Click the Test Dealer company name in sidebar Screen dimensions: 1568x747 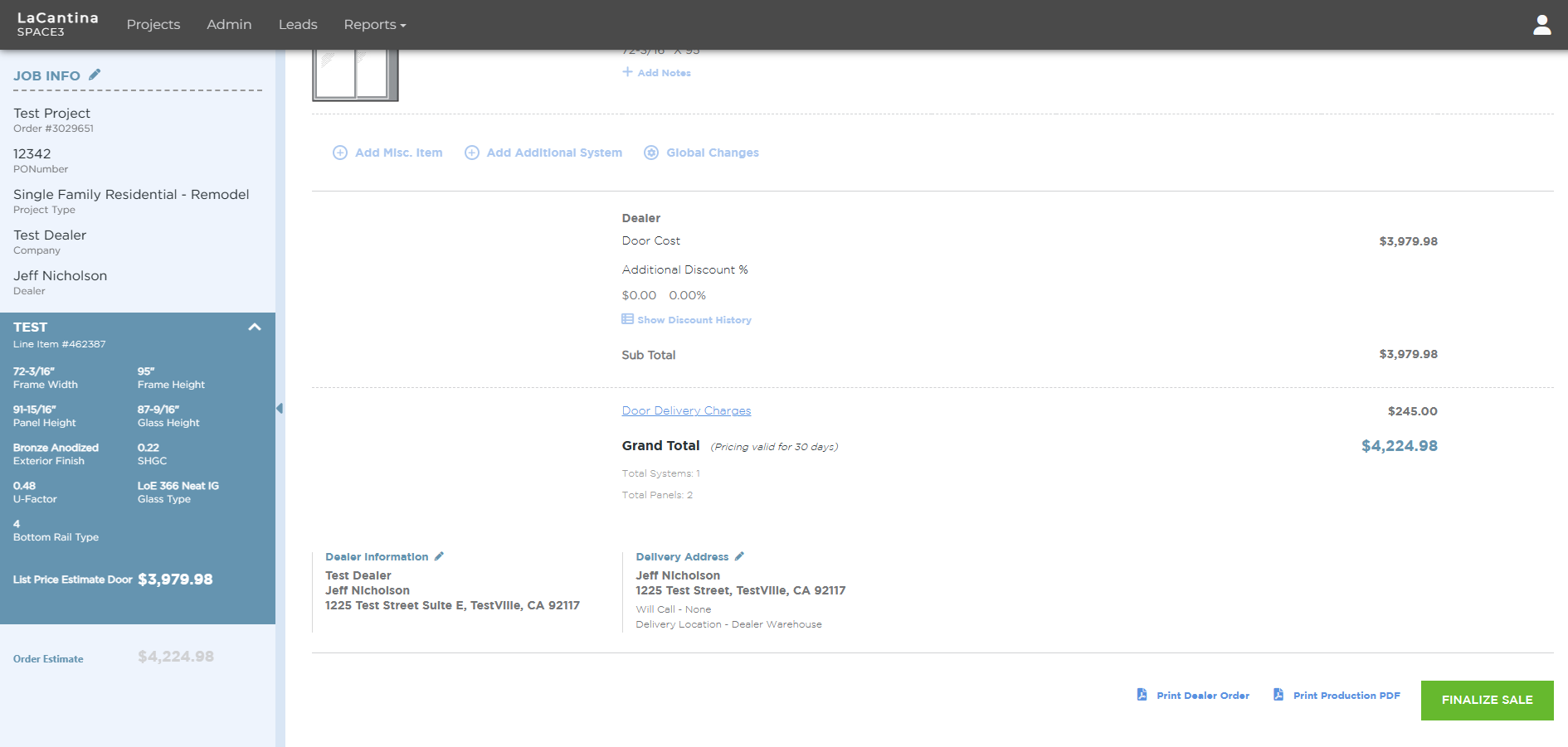[50, 235]
